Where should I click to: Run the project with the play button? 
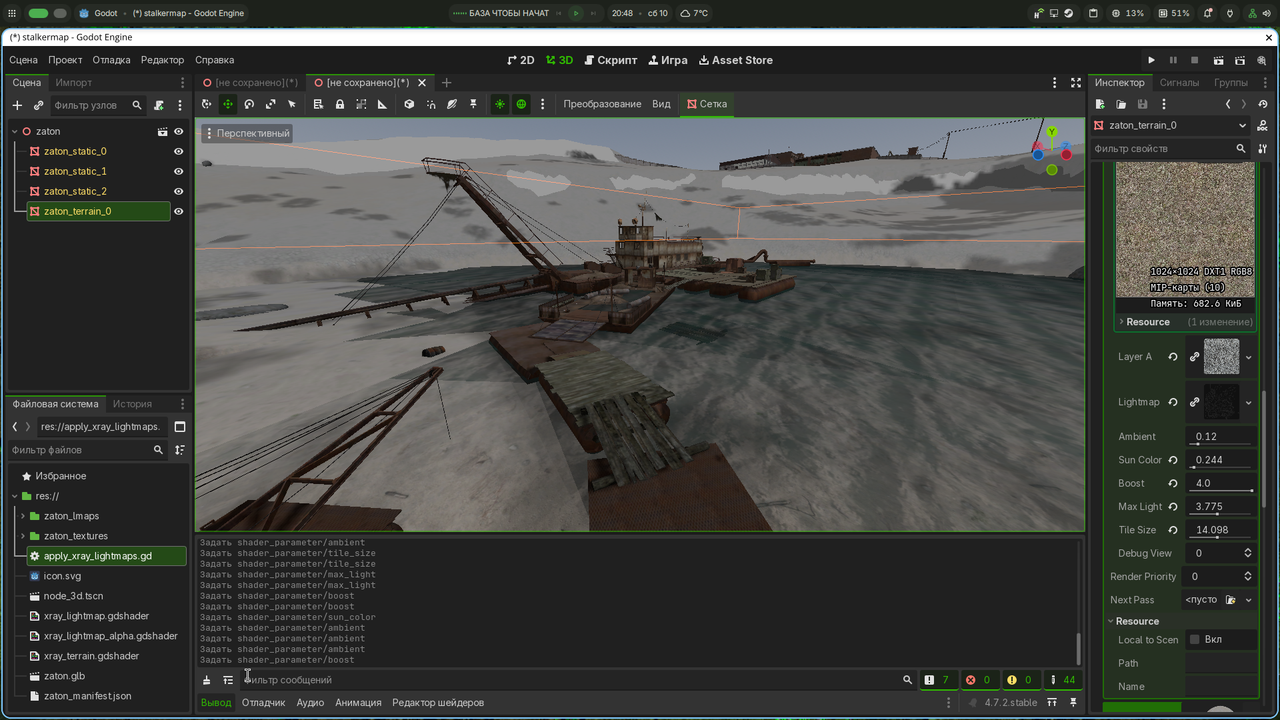click(1151, 60)
